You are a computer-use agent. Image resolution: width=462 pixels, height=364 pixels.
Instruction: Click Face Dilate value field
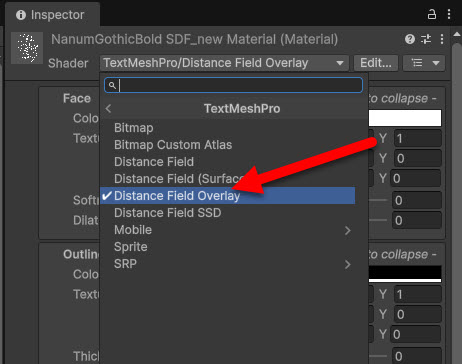tap(417, 220)
